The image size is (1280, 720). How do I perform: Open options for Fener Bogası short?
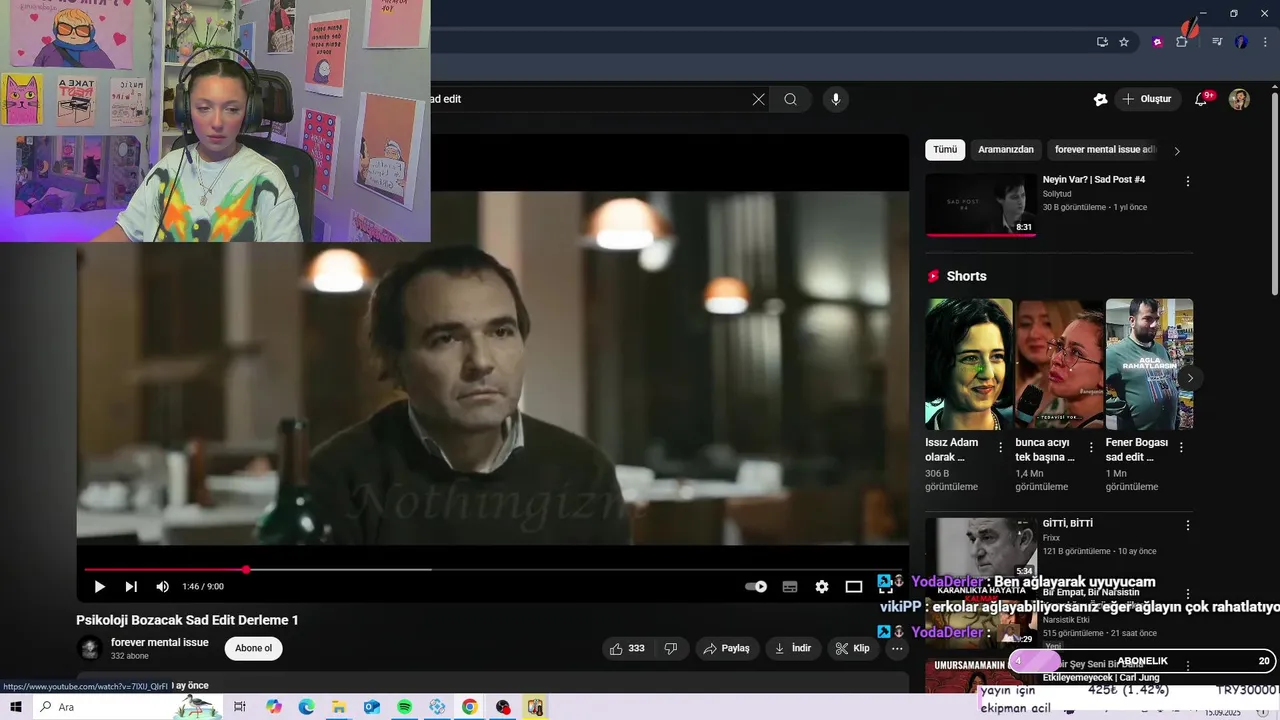(1181, 447)
